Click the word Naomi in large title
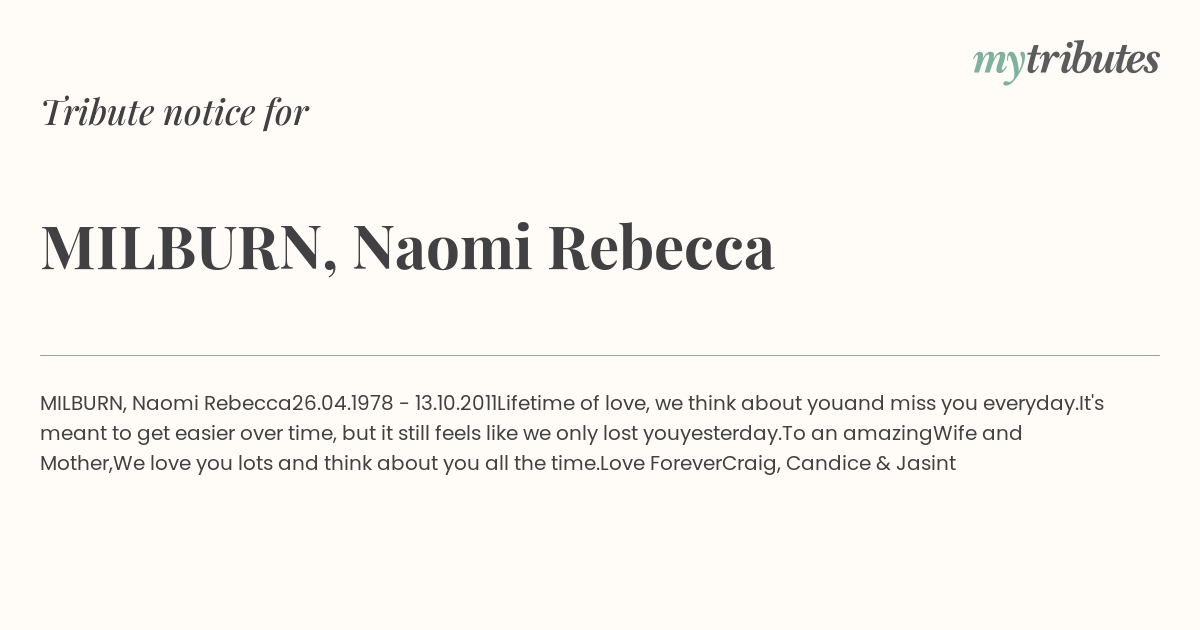Screen dimensions: 1200x630 (442, 247)
